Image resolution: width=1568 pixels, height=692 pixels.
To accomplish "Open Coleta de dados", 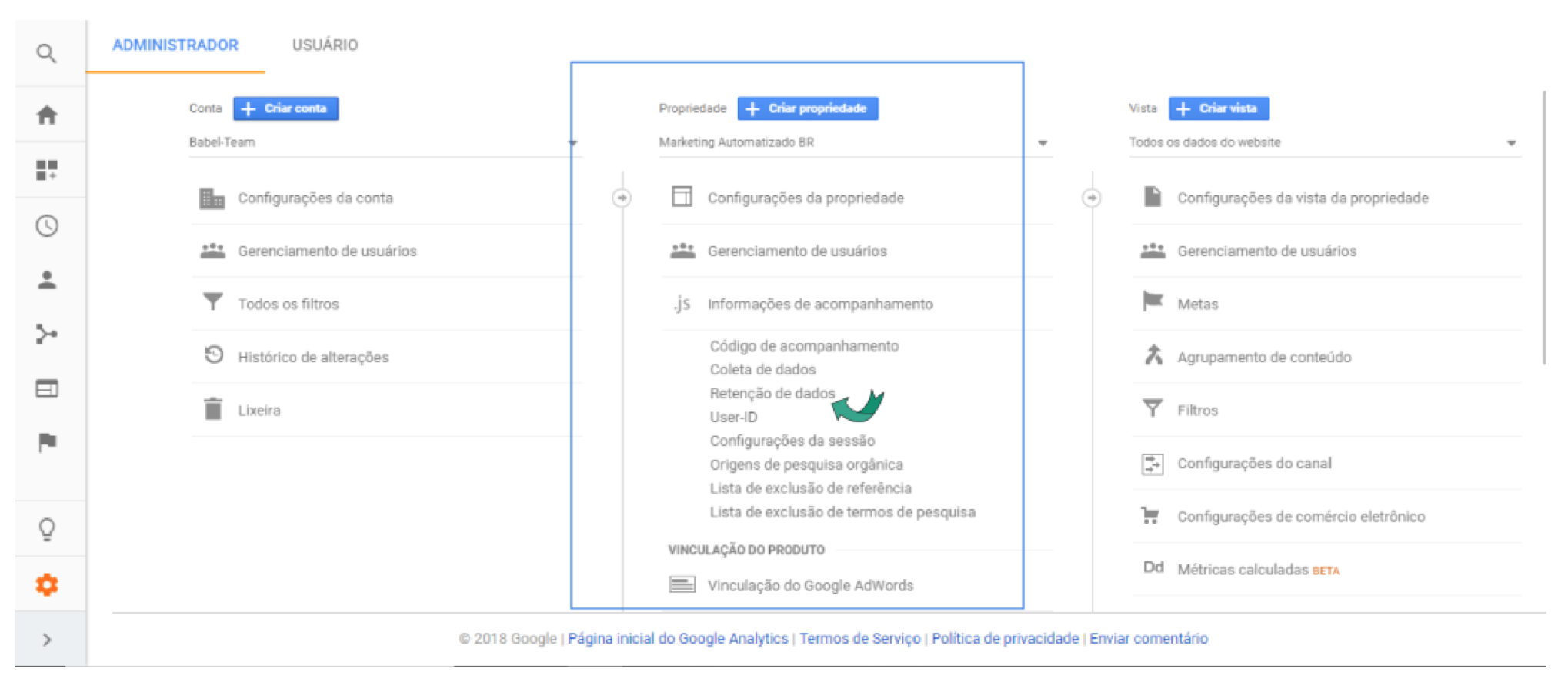I will [x=762, y=369].
